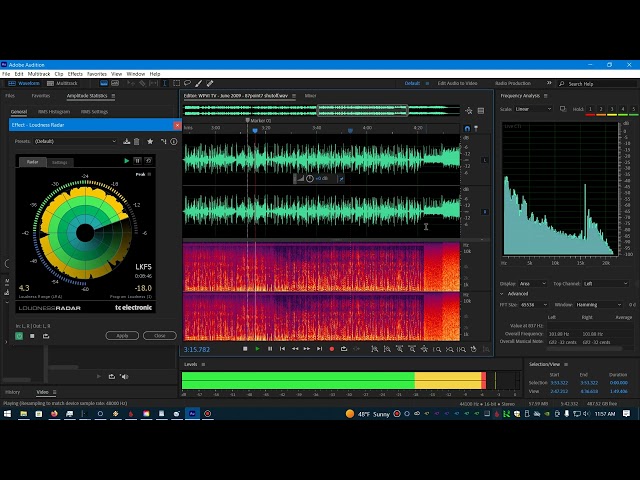Switch to Multitrack view

[x=62, y=83]
